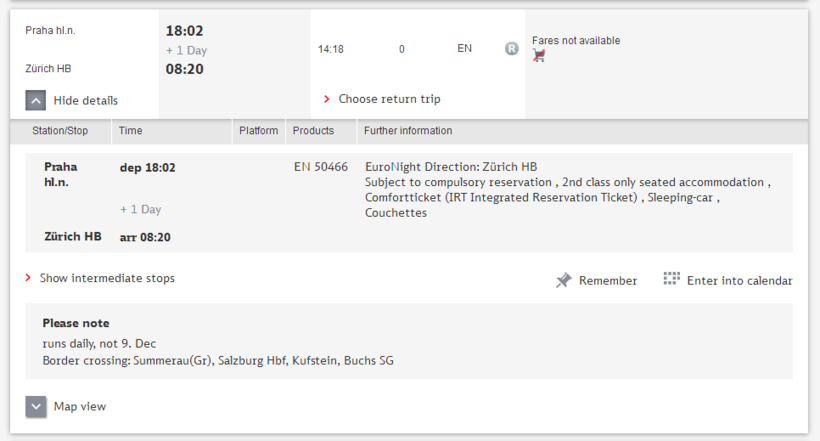This screenshot has height=441, width=820.
Task: Click the pushpin Remember icon
Action: pyautogui.click(x=564, y=280)
